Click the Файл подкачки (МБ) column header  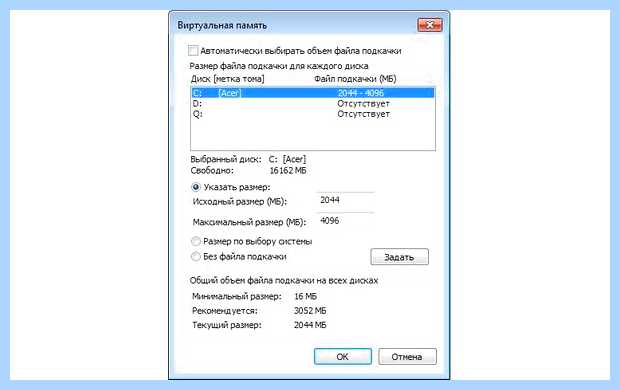(355, 79)
